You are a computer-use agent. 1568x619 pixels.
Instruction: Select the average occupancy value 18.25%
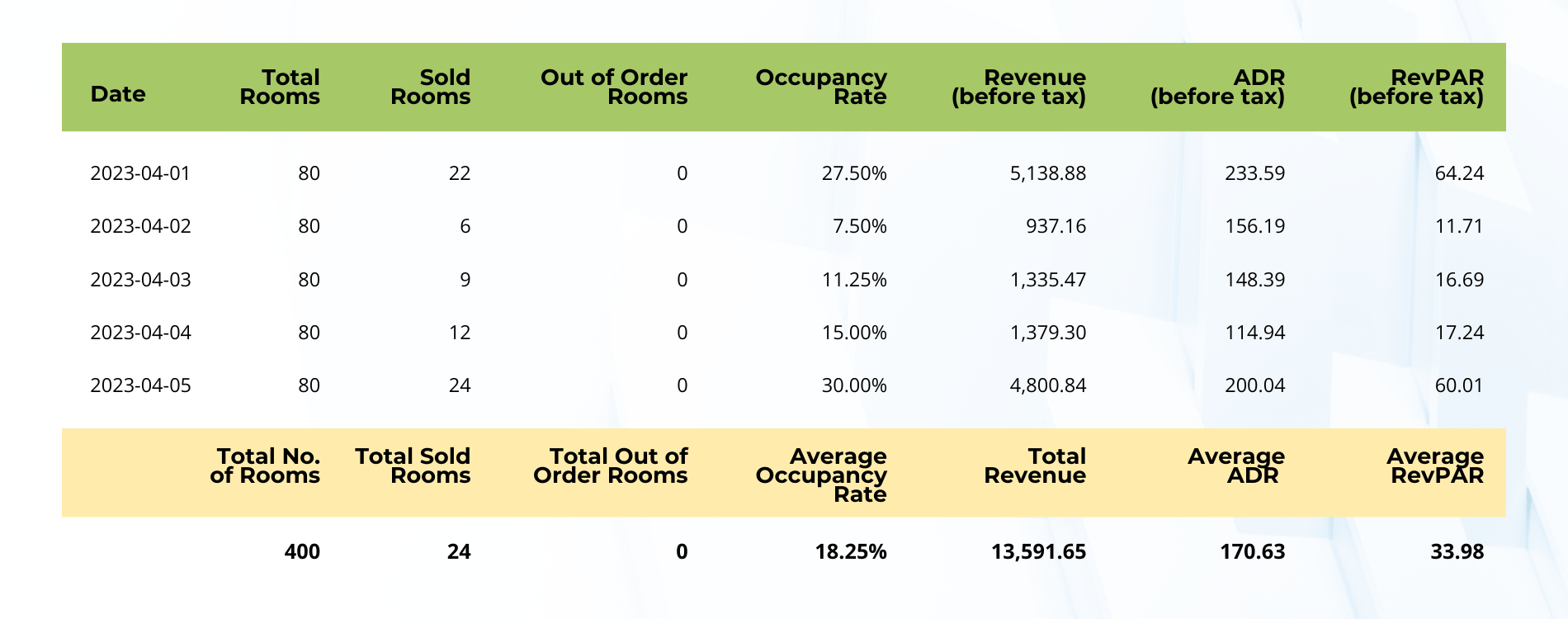pos(851,551)
